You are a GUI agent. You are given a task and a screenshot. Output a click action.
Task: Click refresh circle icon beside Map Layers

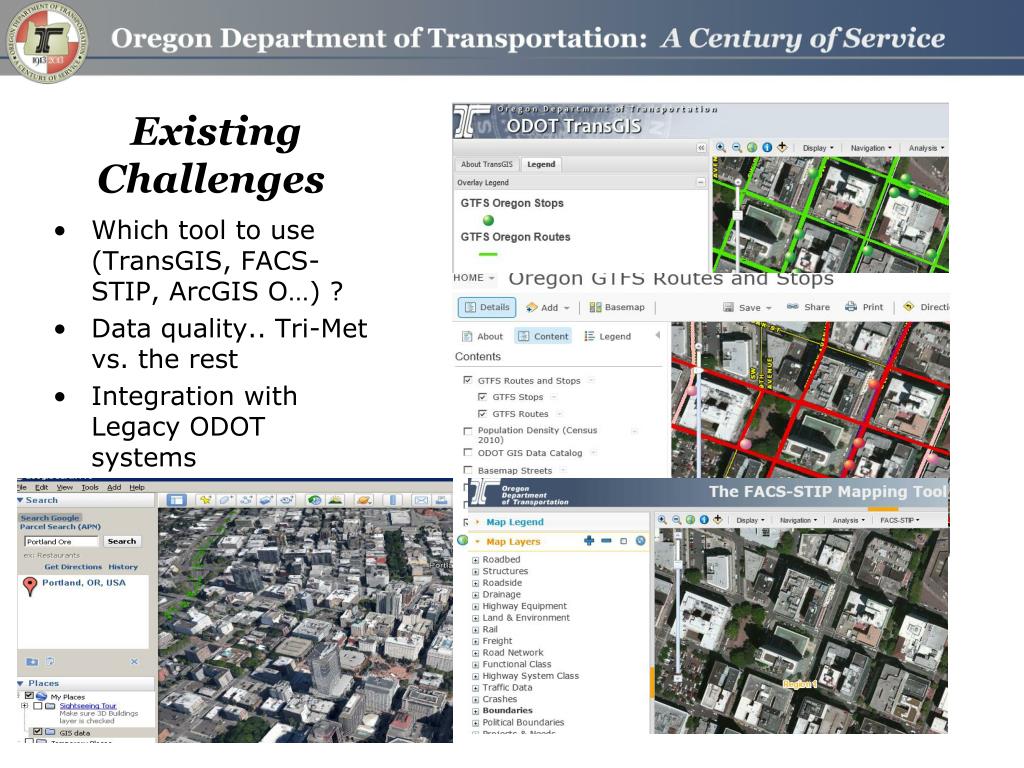tap(641, 541)
